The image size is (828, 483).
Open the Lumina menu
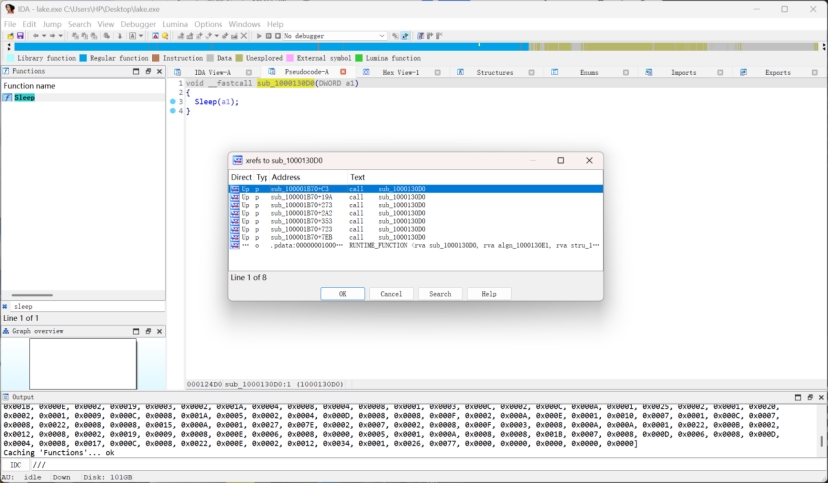pyautogui.click(x=175, y=24)
